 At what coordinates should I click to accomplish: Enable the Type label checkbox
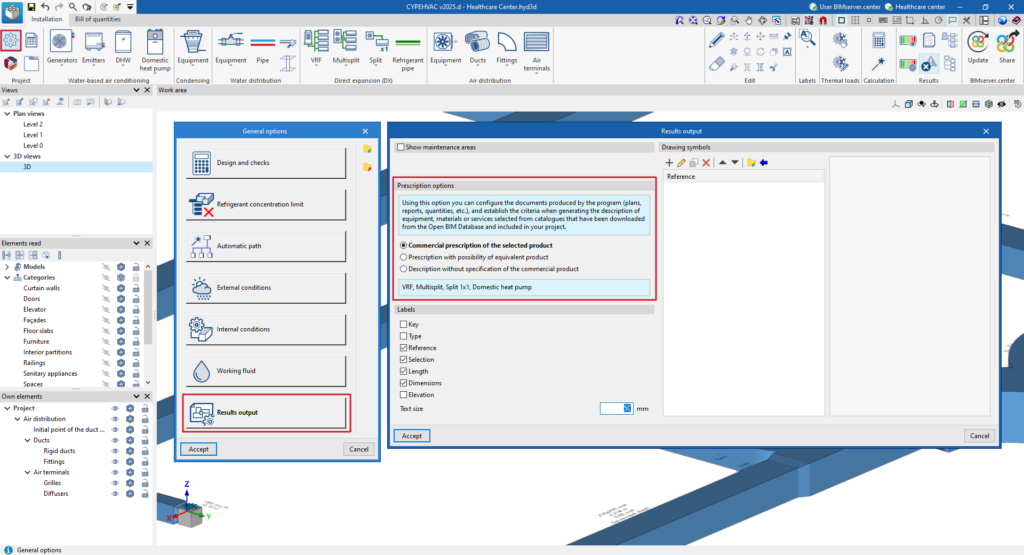tap(404, 336)
